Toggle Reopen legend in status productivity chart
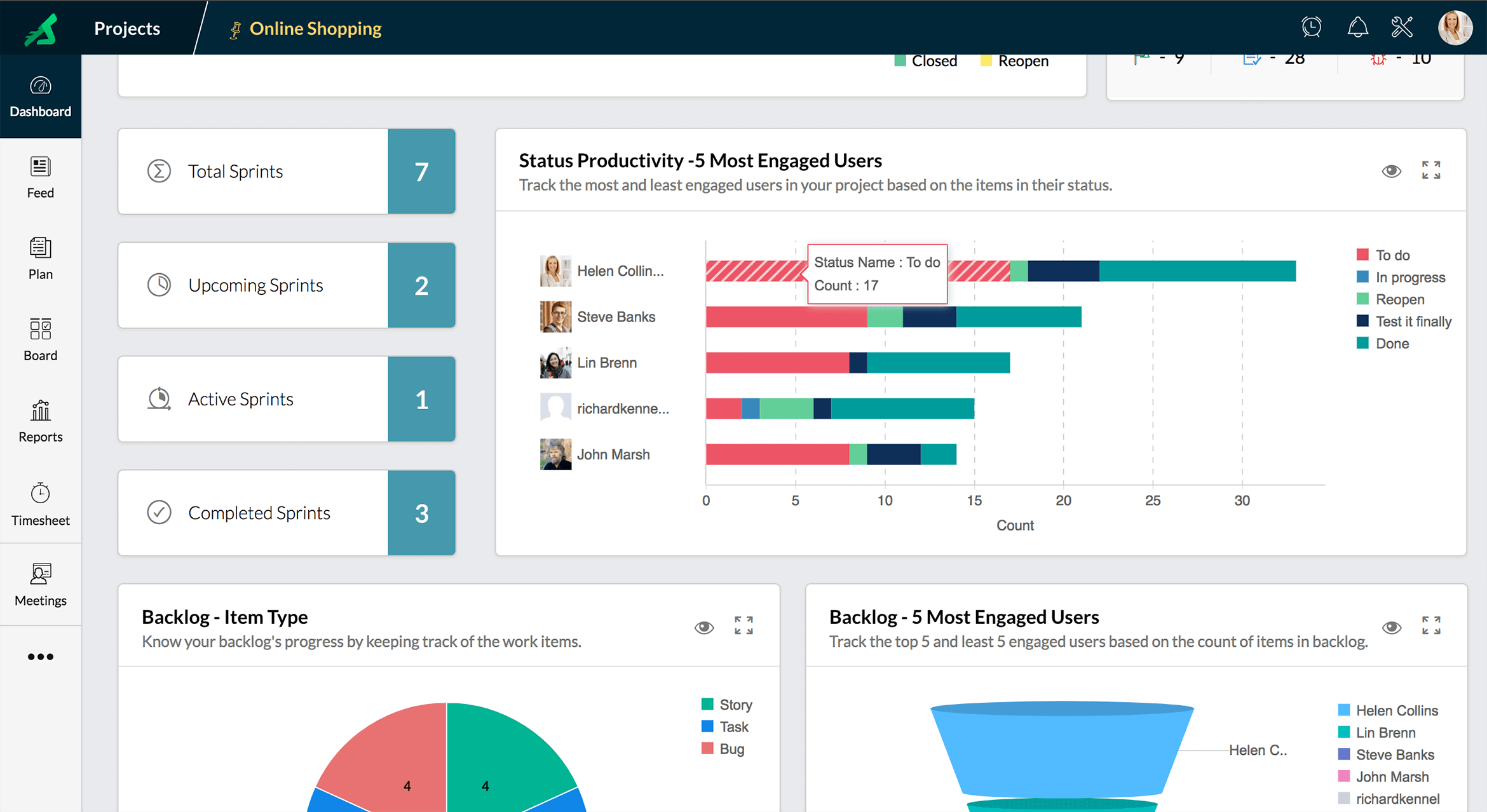The width and height of the screenshot is (1487, 812). click(x=1390, y=299)
